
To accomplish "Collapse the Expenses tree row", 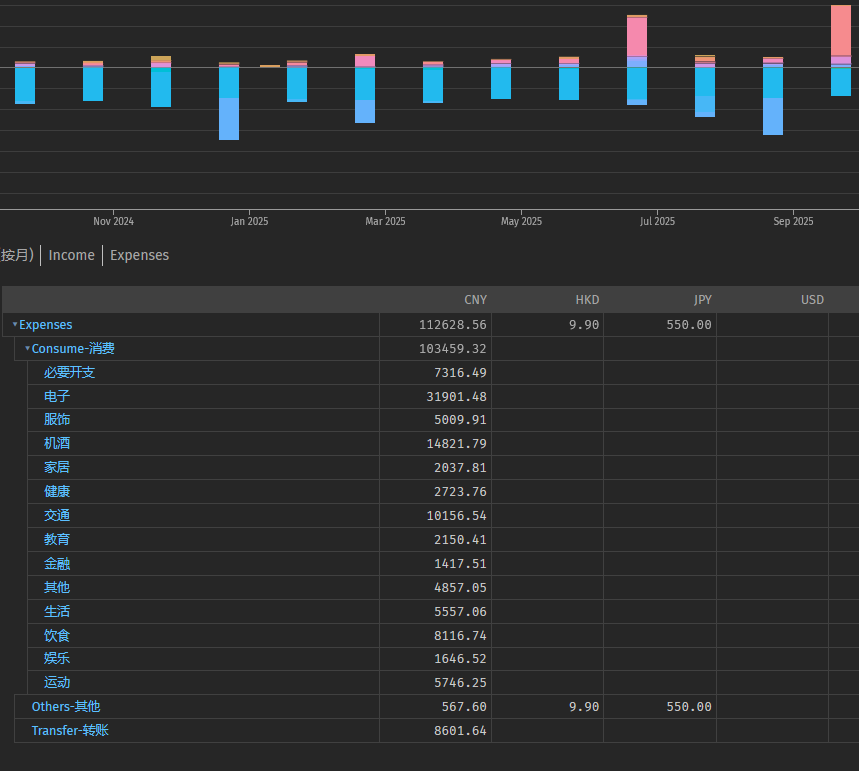I will (x=15, y=324).
